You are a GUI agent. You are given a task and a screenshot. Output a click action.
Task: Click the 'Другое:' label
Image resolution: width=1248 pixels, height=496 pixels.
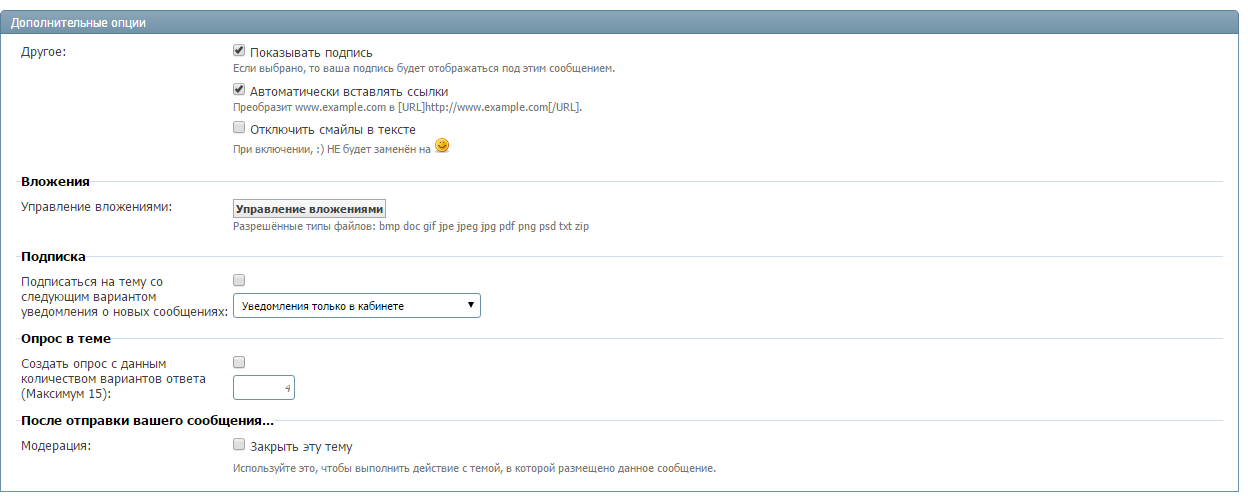(x=43, y=52)
